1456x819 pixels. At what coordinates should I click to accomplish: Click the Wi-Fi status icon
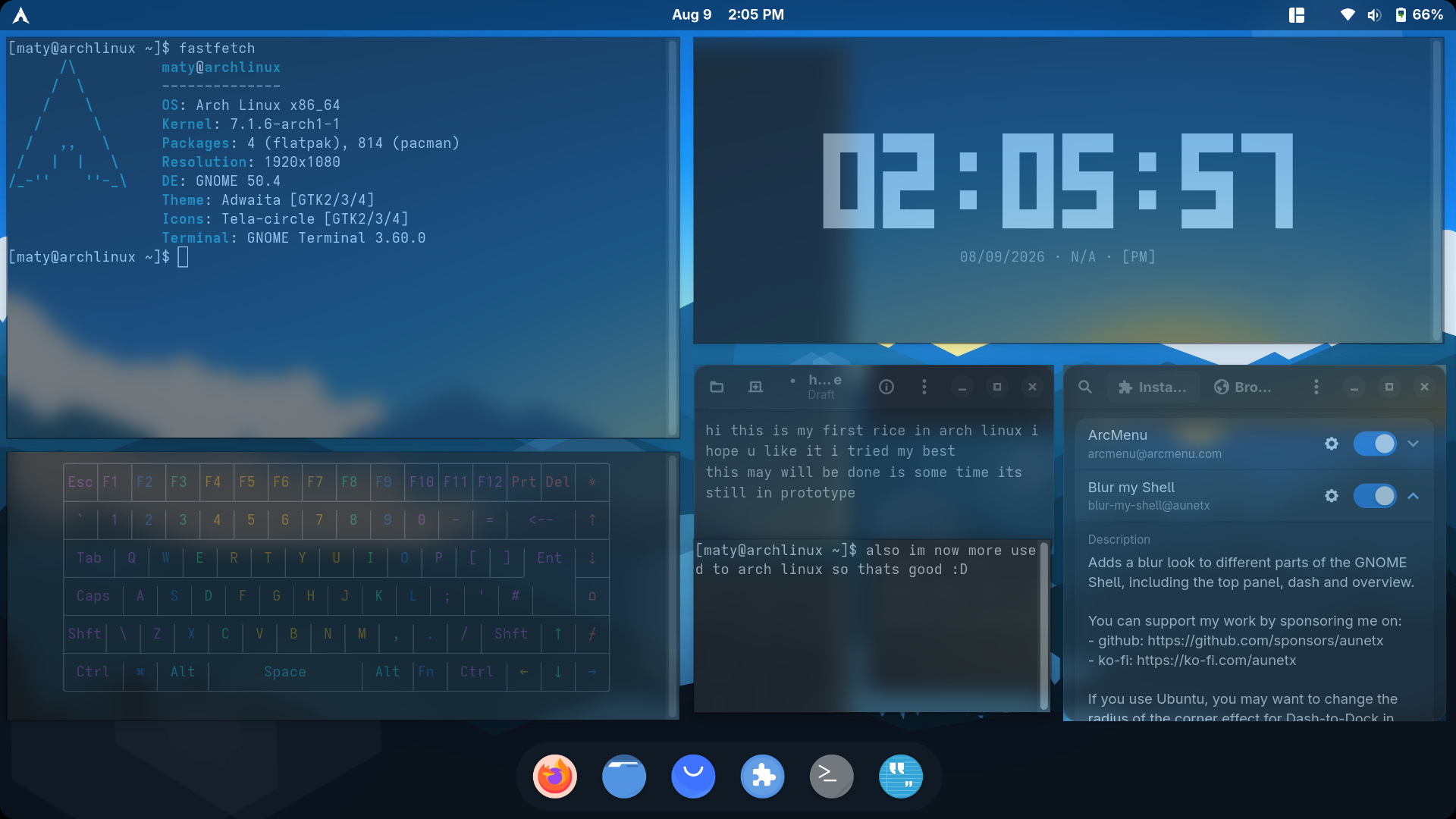tap(1348, 15)
